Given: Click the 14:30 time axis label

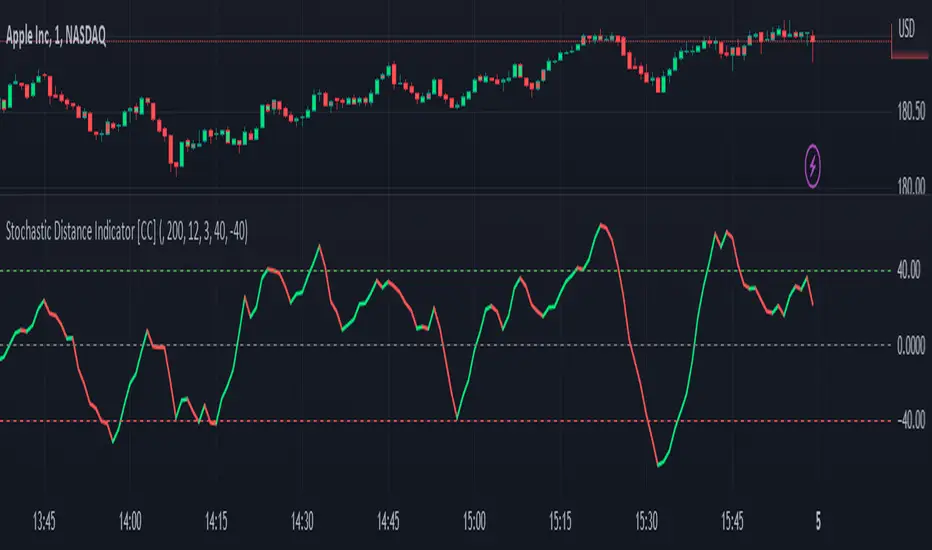Looking at the screenshot, I should pyautogui.click(x=302, y=521).
